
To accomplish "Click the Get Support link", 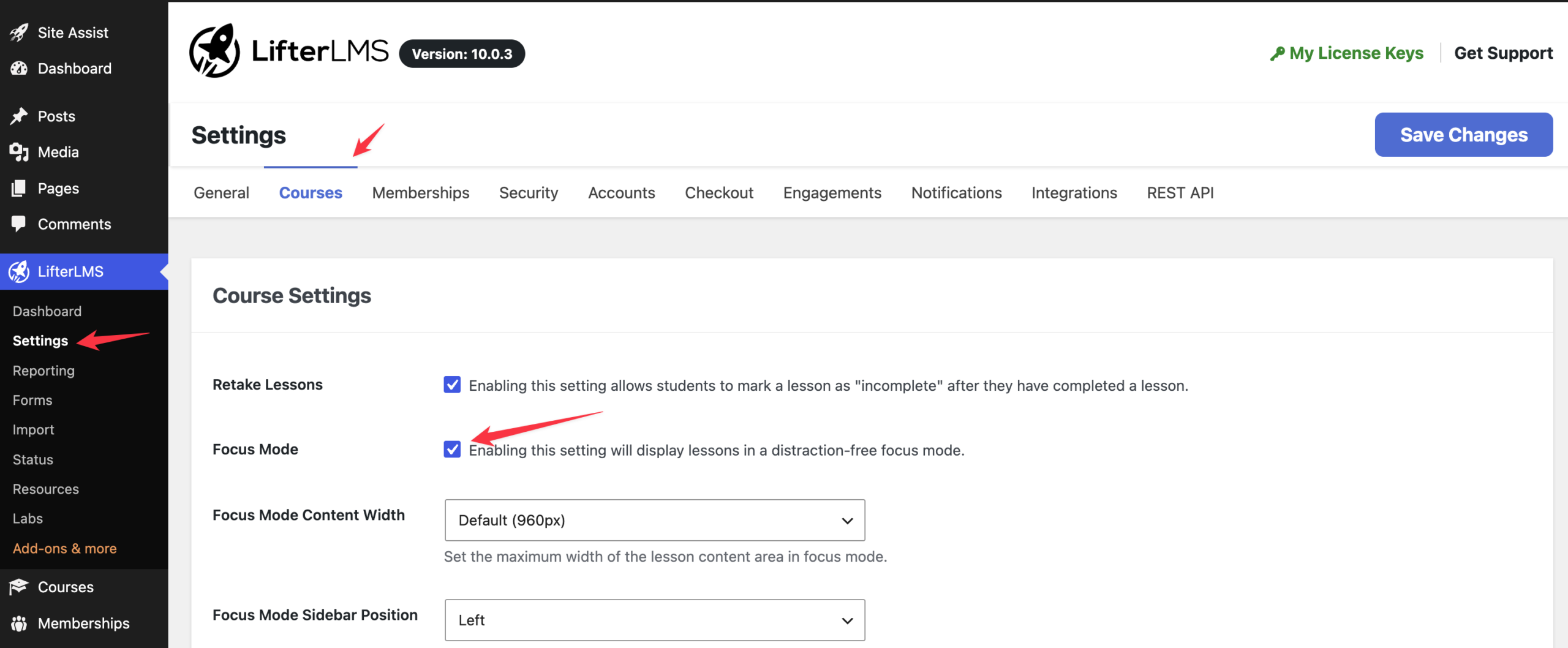I will coord(1503,53).
